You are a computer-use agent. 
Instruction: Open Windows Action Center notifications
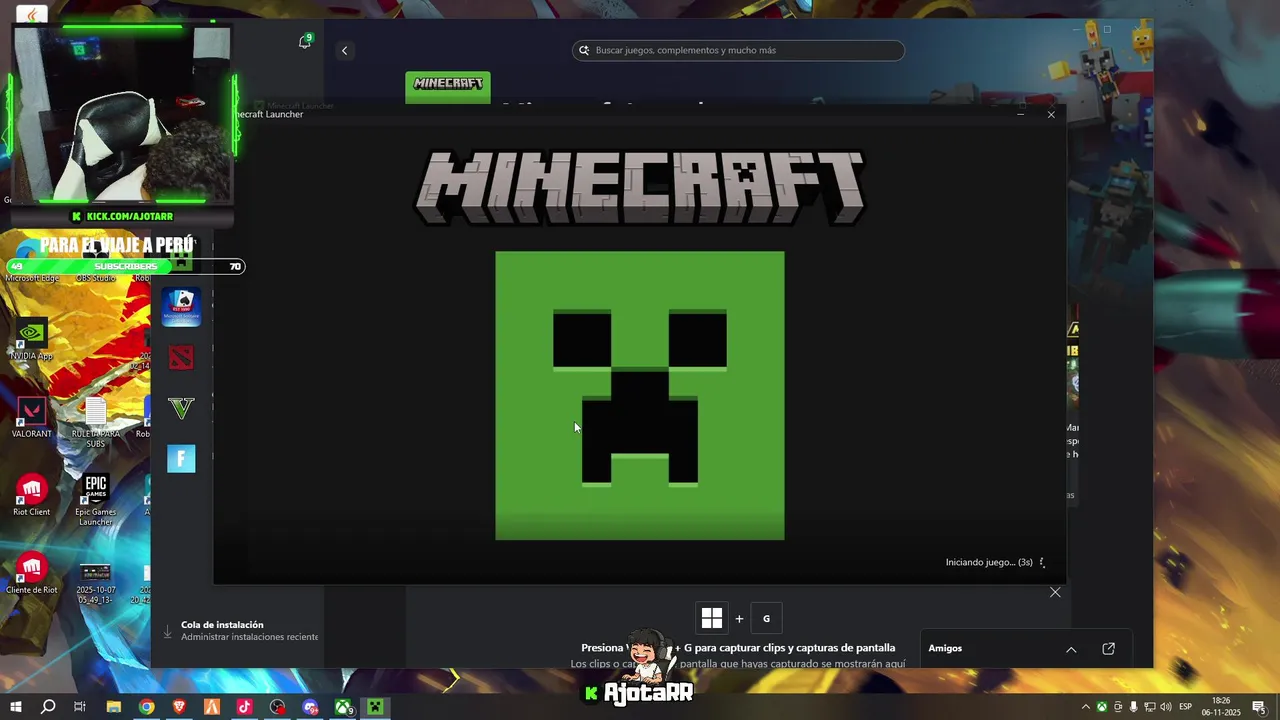coord(1259,707)
